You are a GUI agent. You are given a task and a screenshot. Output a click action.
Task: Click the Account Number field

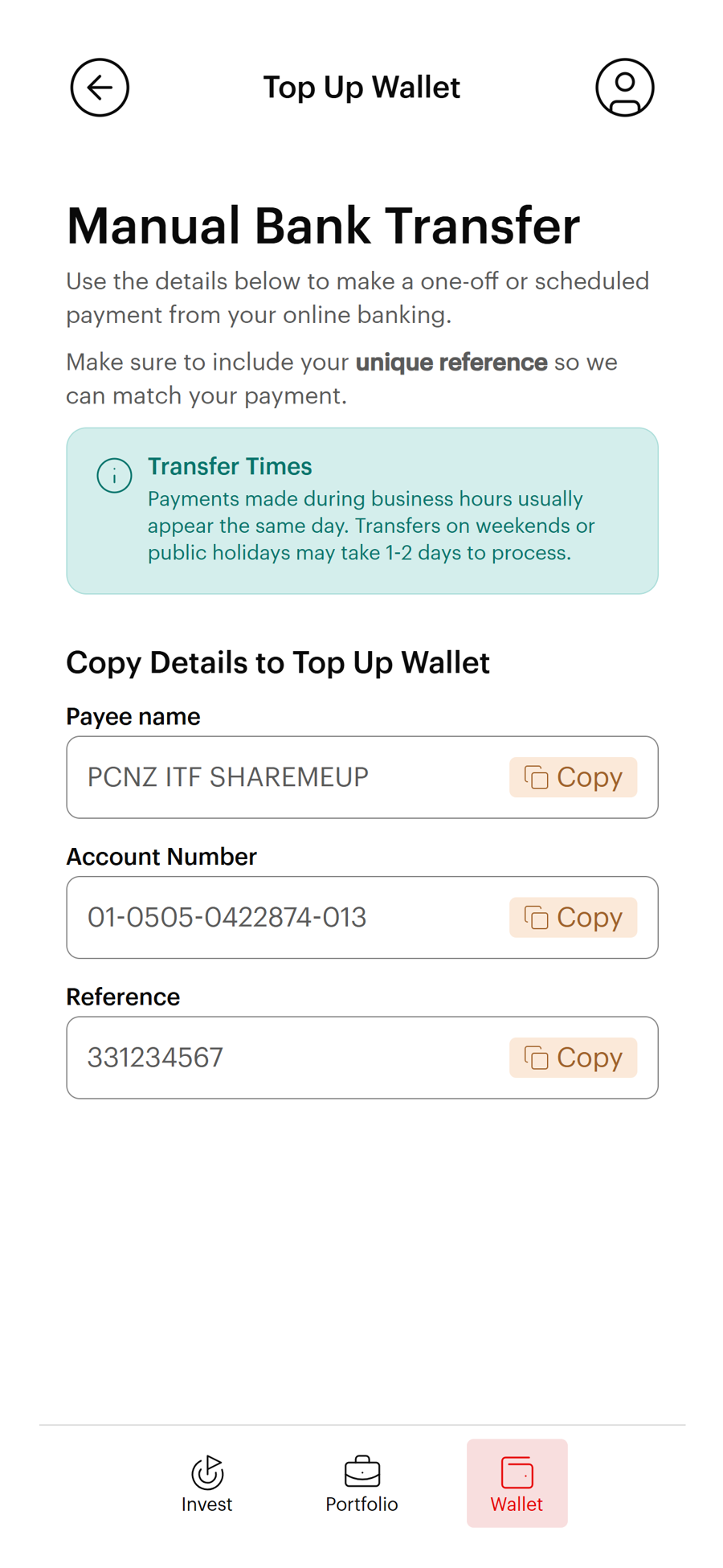(241, 917)
